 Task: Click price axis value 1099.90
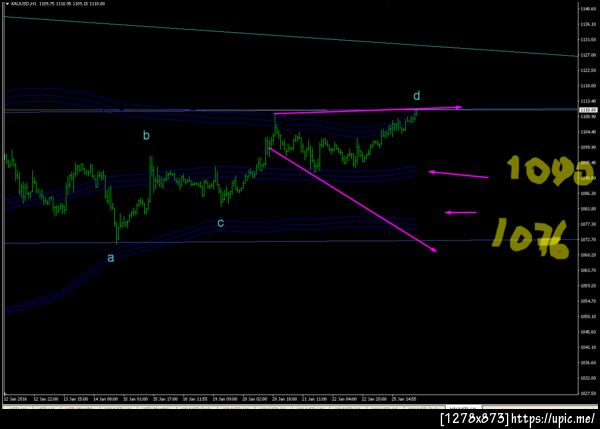[588, 147]
